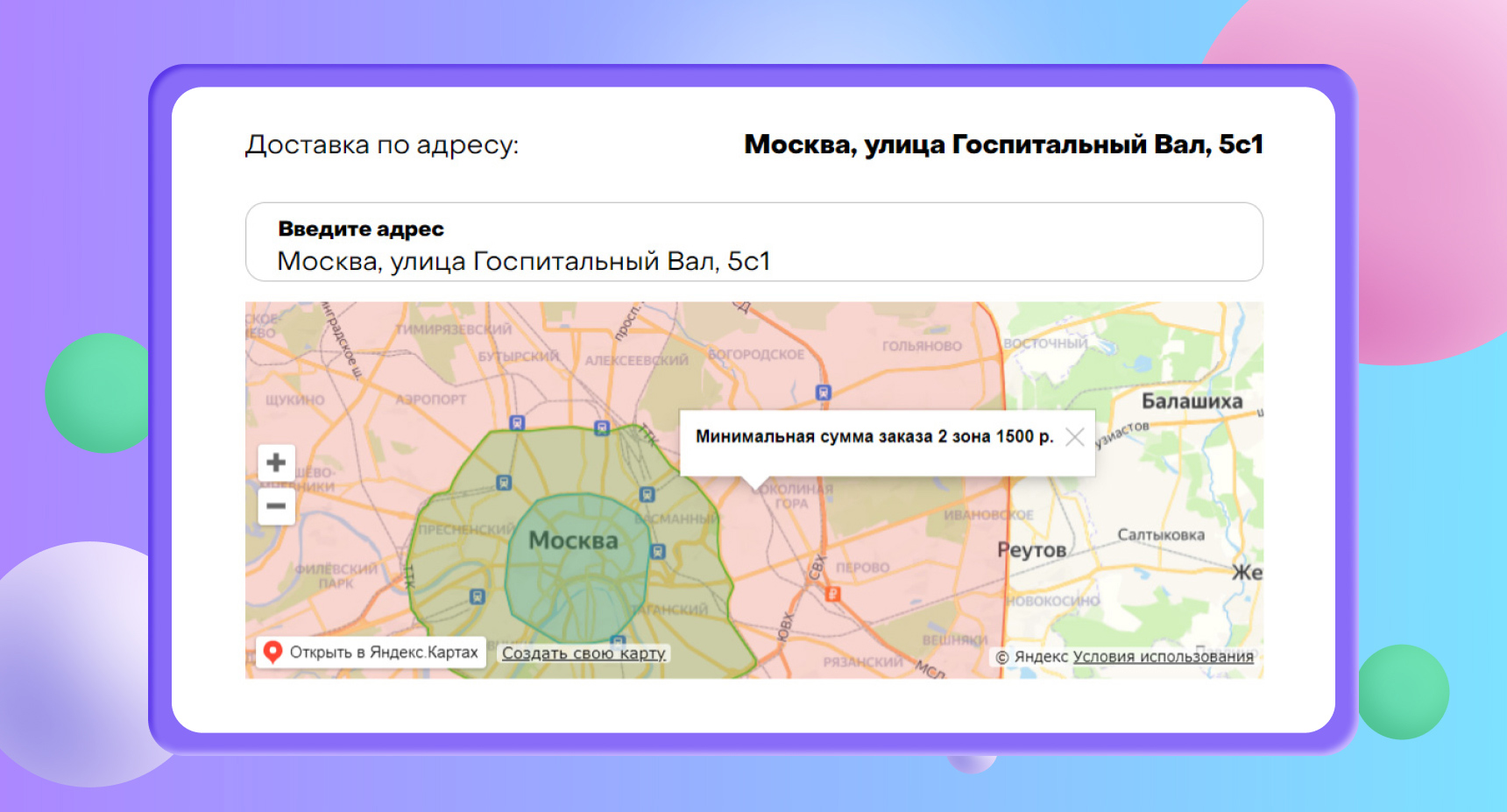The width and height of the screenshot is (1507, 812).
Task: Click the 'Реутов' city label on map
Action: pyautogui.click(x=1031, y=550)
